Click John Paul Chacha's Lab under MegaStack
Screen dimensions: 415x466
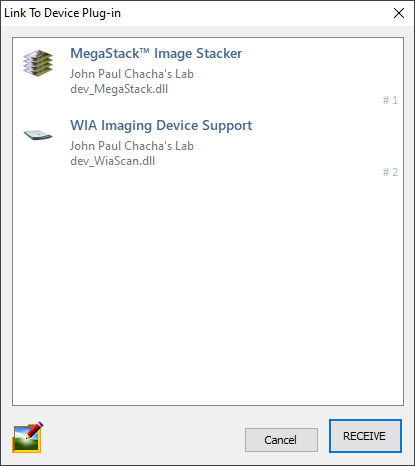[x=132, y=74]
